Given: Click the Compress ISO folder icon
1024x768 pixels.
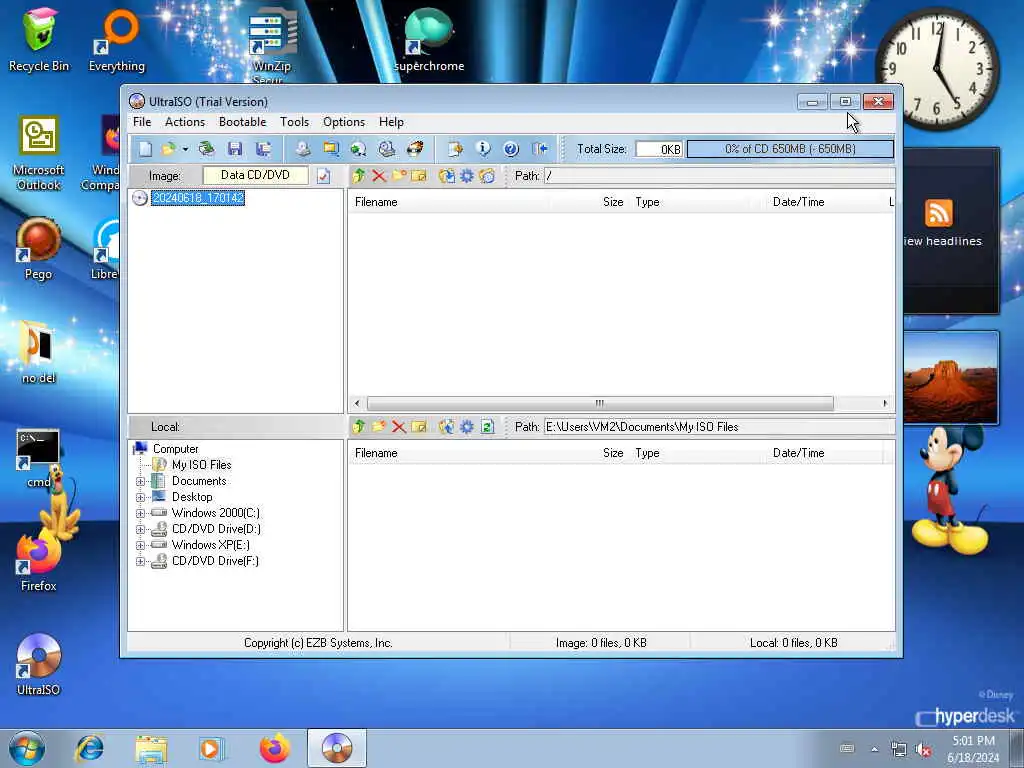Looking at the screenshot, I should point(331,149).
